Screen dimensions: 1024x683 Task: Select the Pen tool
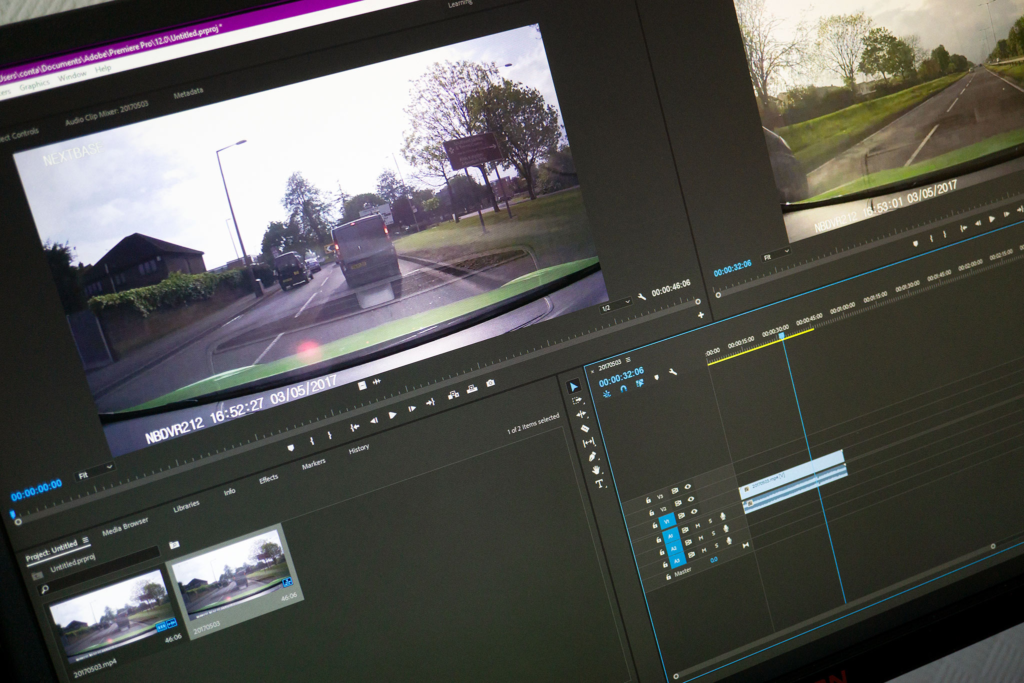pyautogui.click(x=592, y=456)
